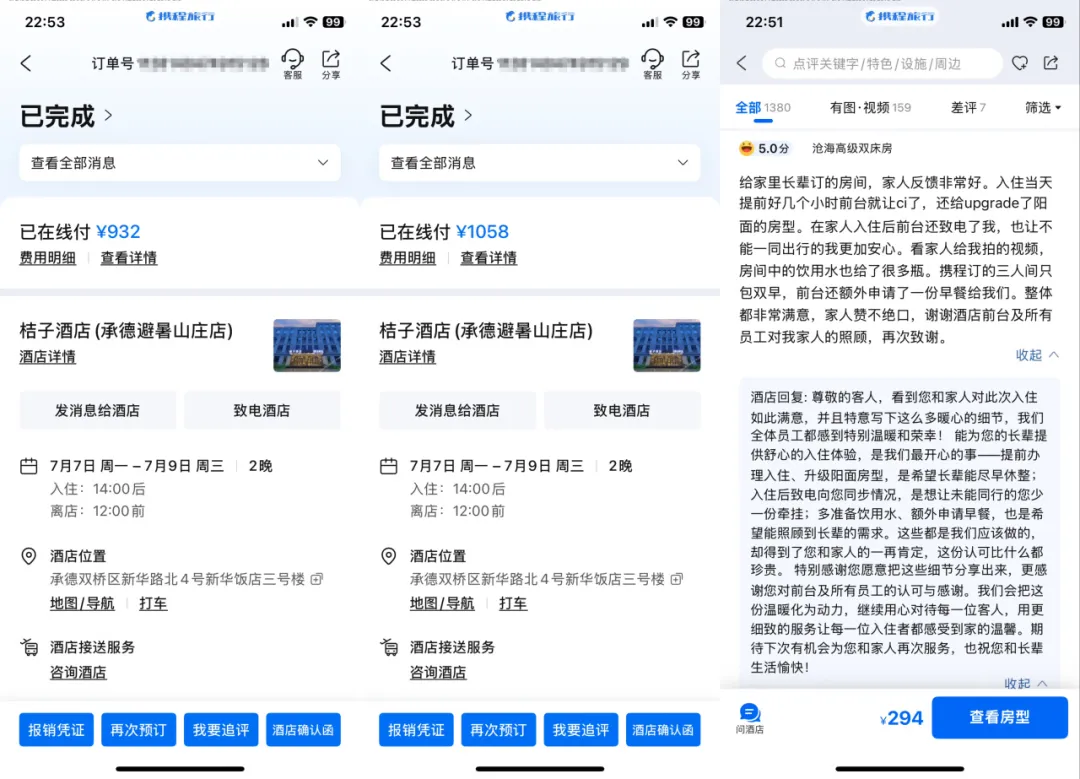Tap 咨询酒店 link on ¥932 order
The height and width of the screenshot is (779, 1080).
(x=78, y=672)
